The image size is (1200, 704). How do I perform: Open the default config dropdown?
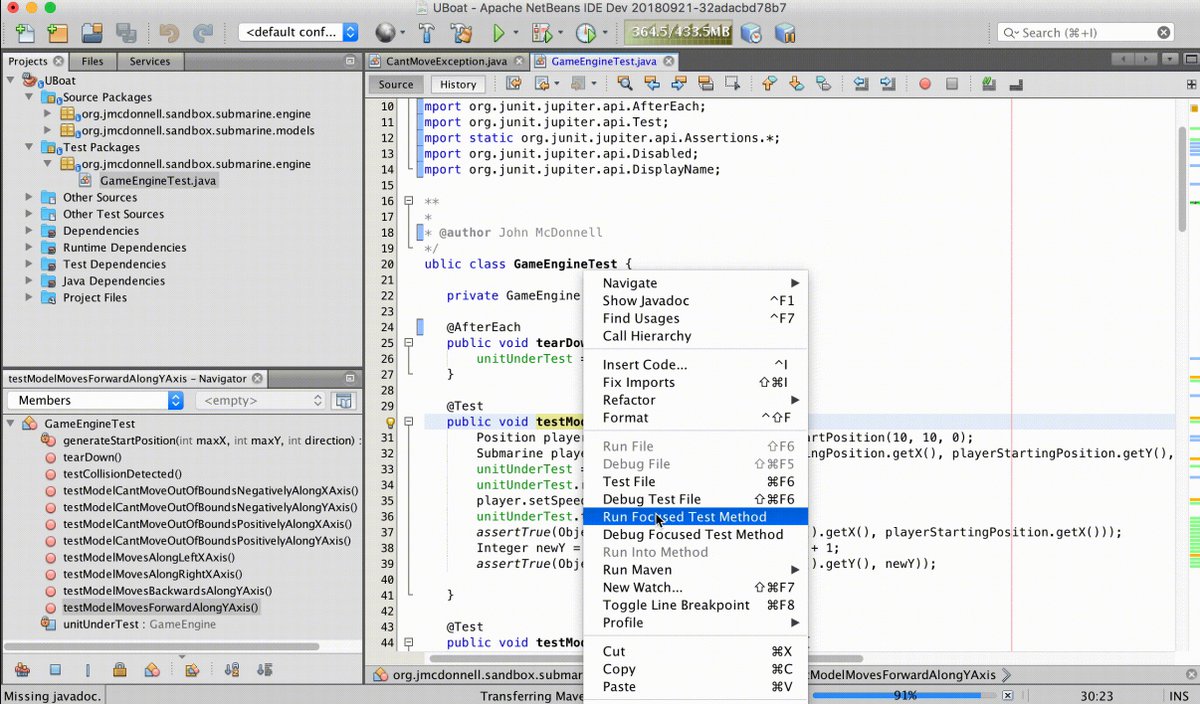coord(298,32)
